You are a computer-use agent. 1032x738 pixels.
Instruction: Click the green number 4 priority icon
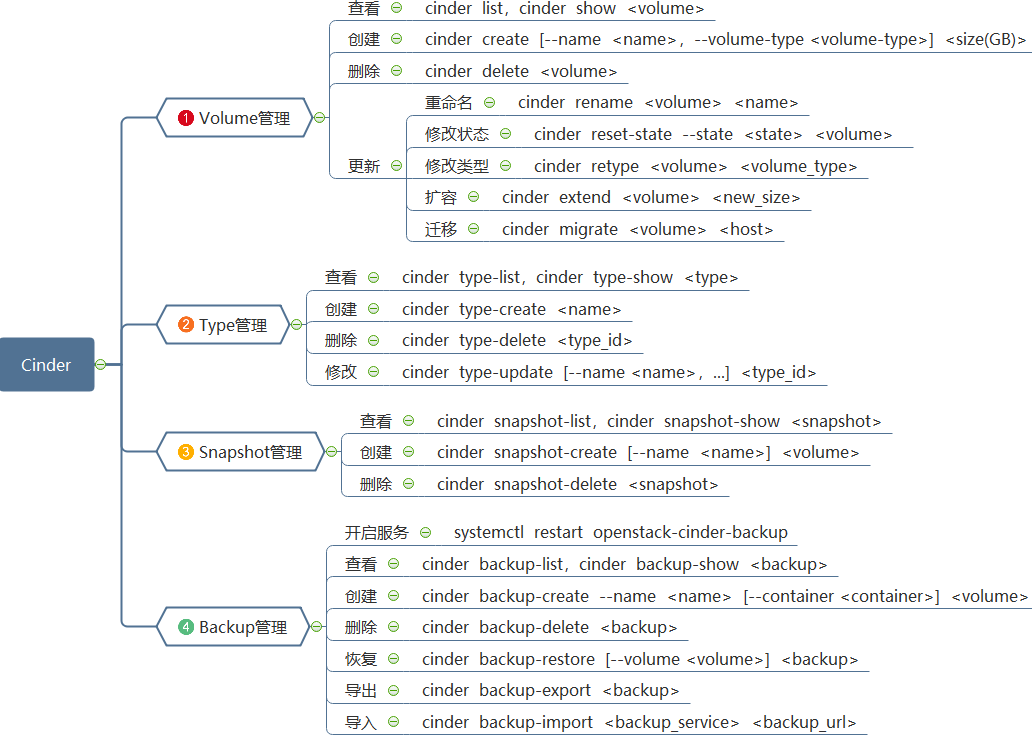coord(185,627)
